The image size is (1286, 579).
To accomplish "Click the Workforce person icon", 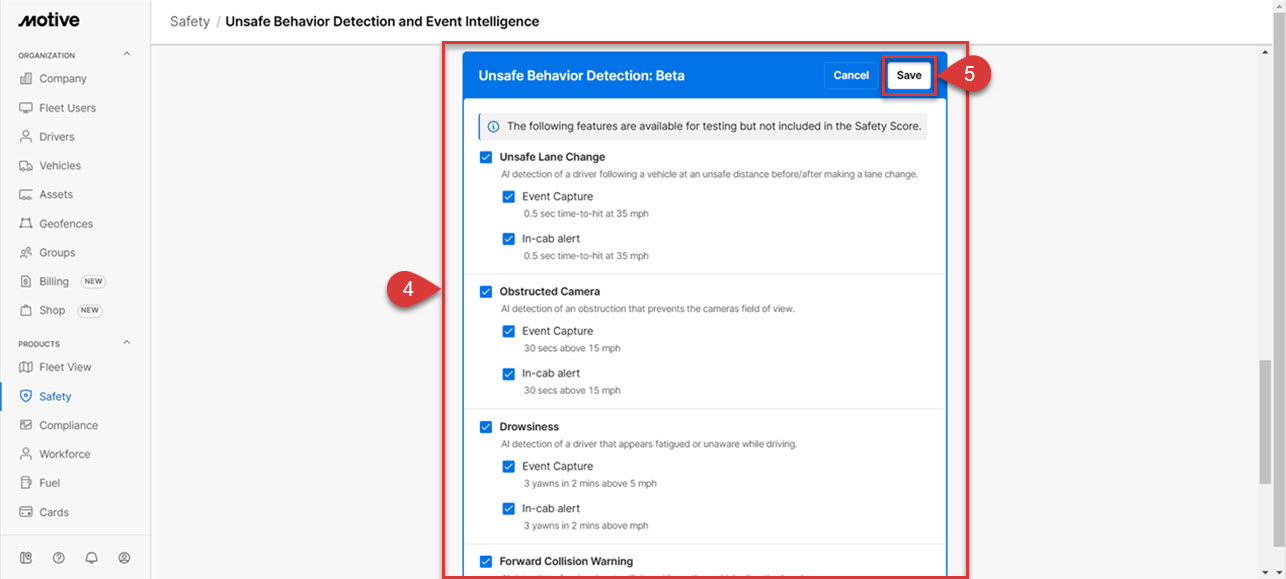I will tap(26, 454).
